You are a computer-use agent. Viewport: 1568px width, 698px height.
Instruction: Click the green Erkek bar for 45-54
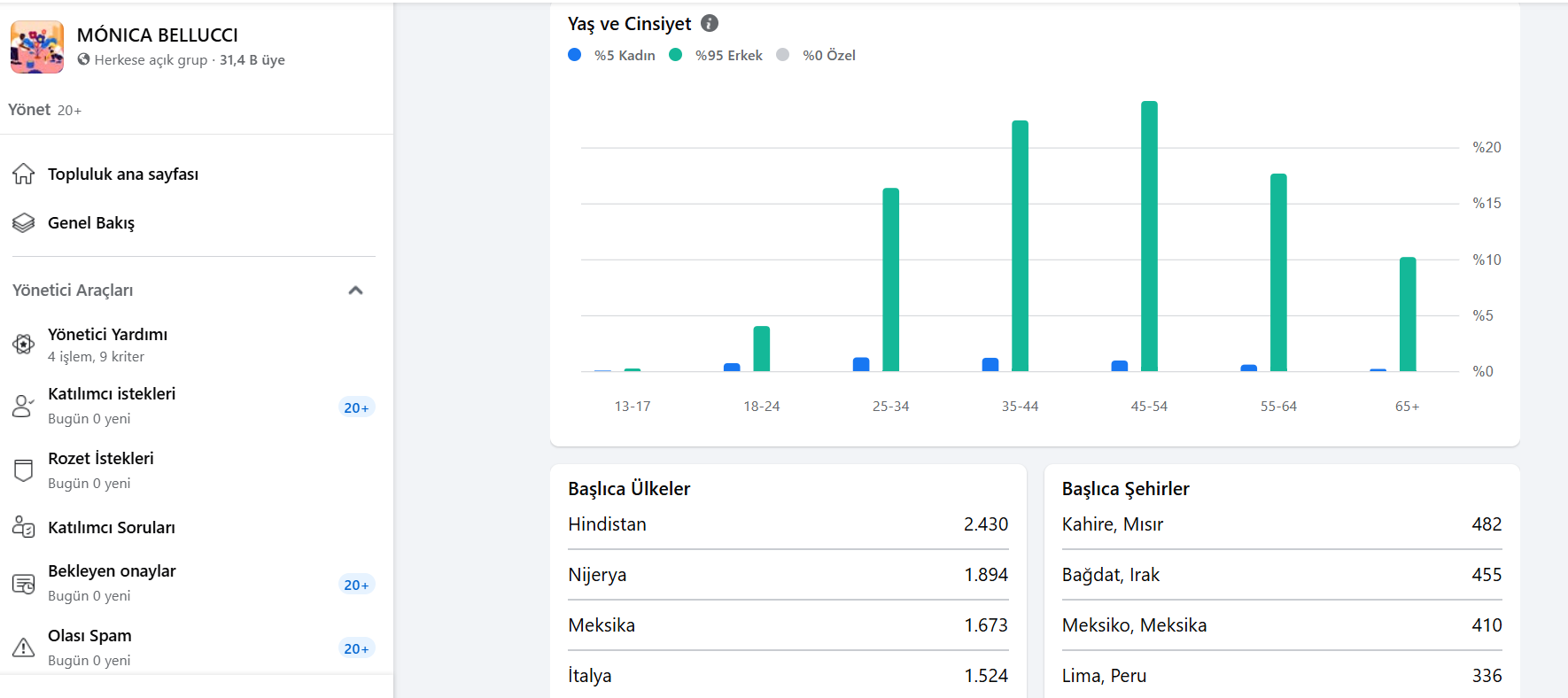point(1149,236)
